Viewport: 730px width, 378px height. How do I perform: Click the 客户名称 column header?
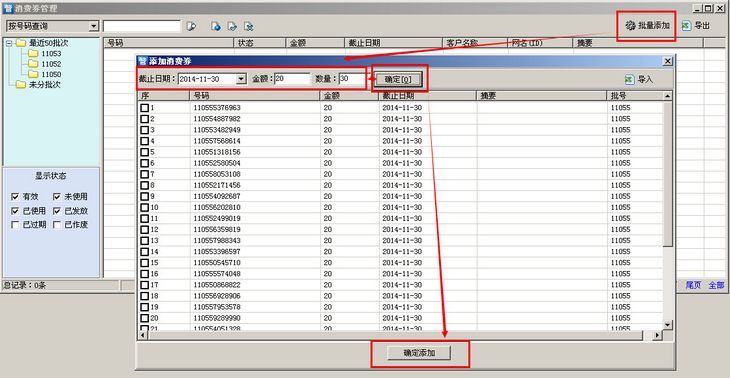pos(475,43)
